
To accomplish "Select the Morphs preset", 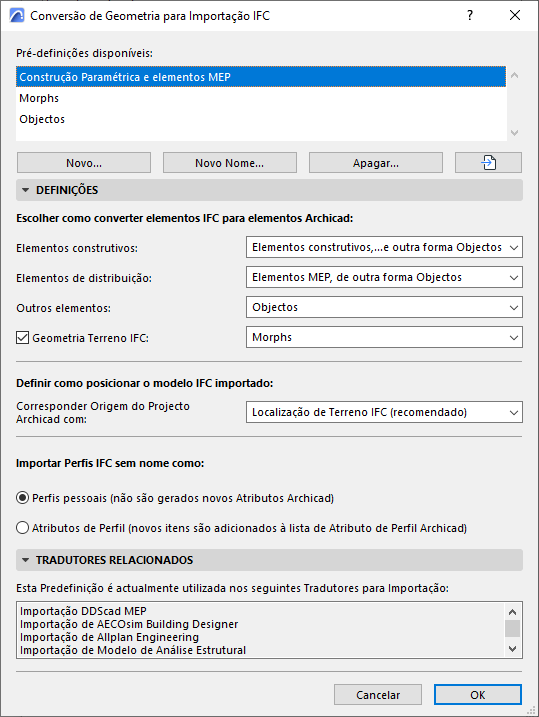I will point(261,98).
